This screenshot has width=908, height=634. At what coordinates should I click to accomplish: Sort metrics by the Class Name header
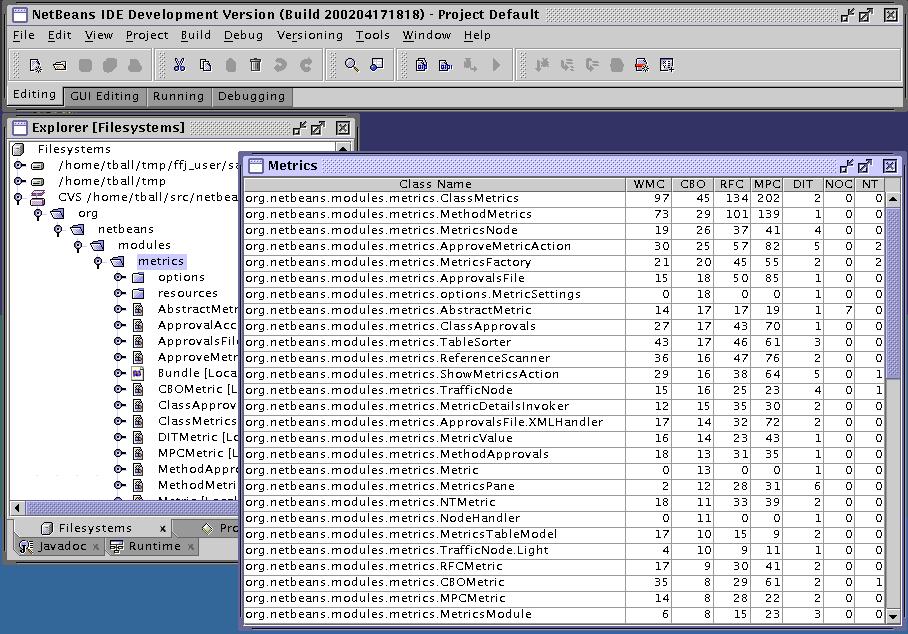coord(435,184)
